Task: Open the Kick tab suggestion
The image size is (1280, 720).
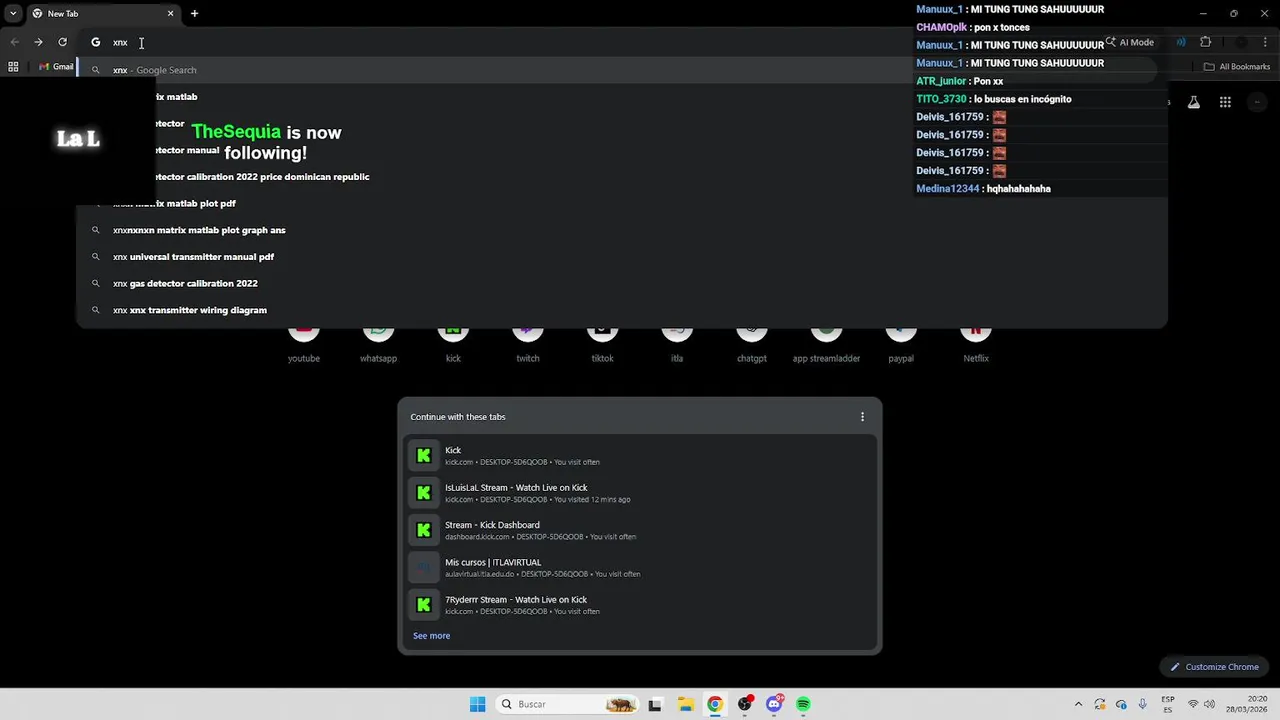Action: point(640,455)
